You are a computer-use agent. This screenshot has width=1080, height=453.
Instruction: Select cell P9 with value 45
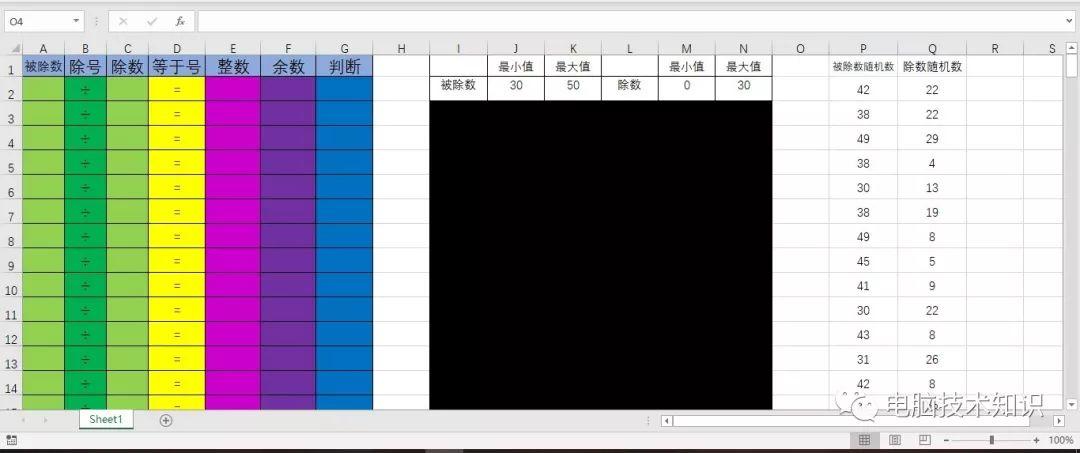pyautogui.click(x=863, y=262)
